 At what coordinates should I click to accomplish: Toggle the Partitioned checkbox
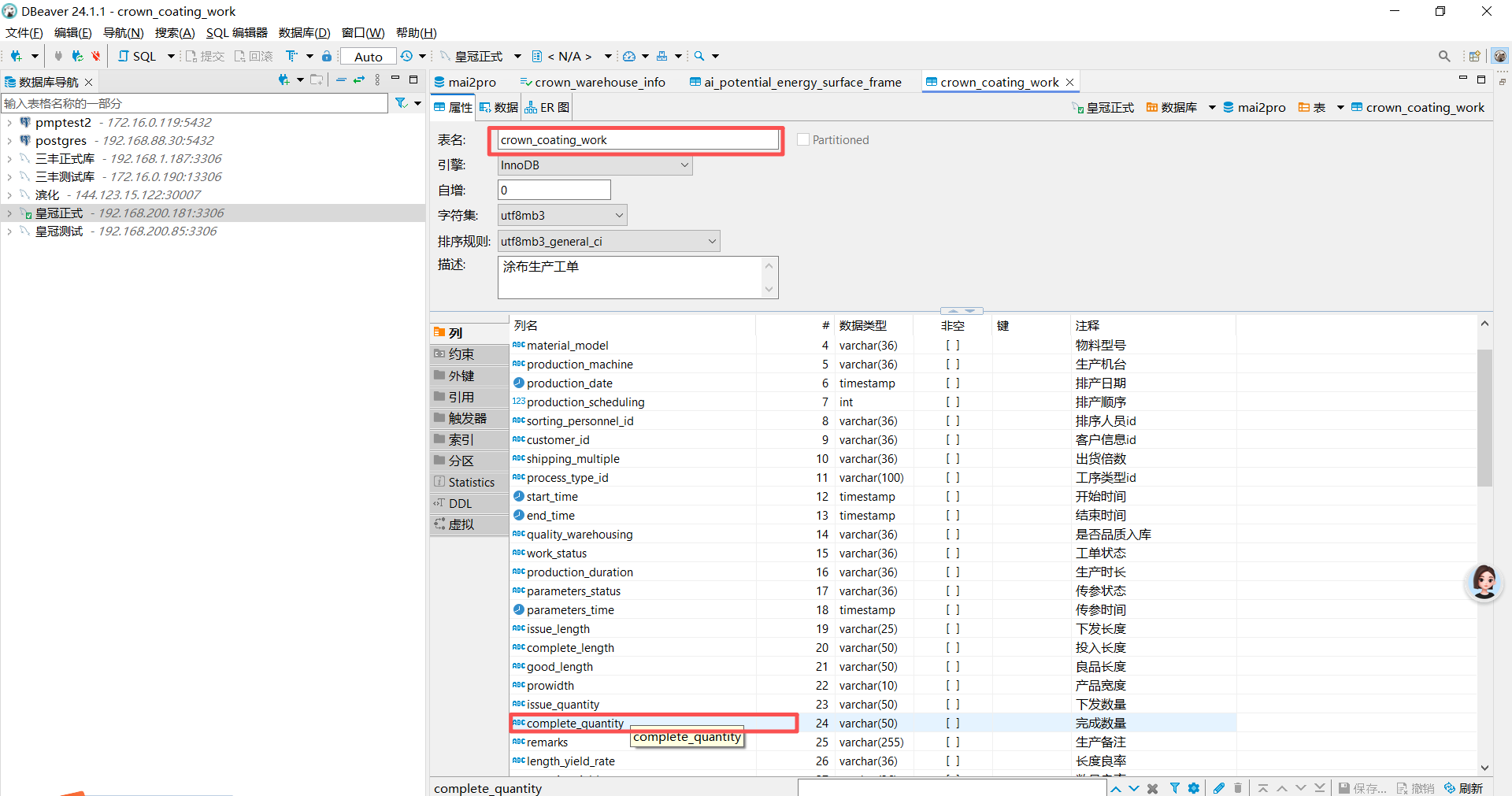tap(803, 139)
